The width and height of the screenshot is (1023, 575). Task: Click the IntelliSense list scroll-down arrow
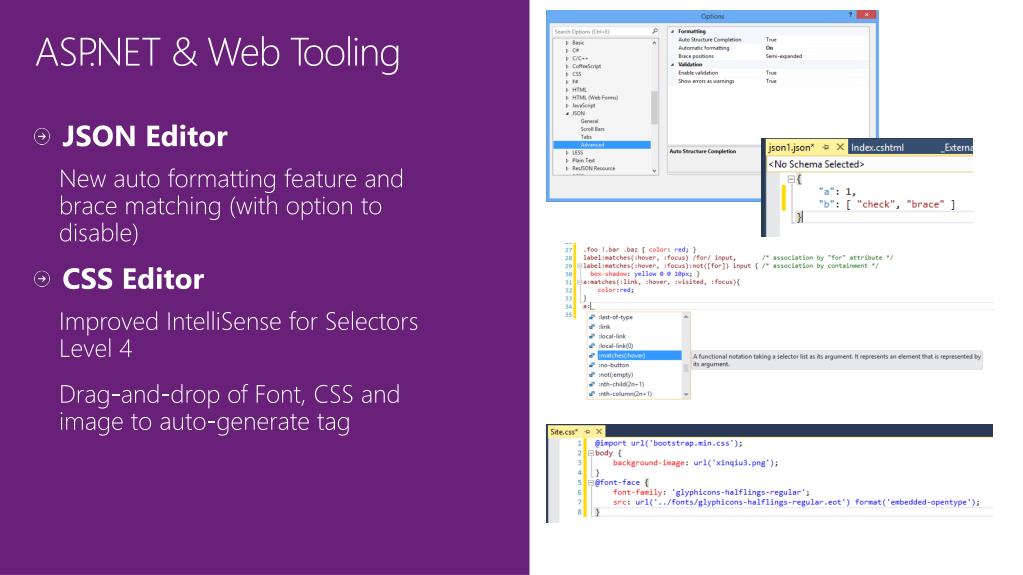(686, 394)
